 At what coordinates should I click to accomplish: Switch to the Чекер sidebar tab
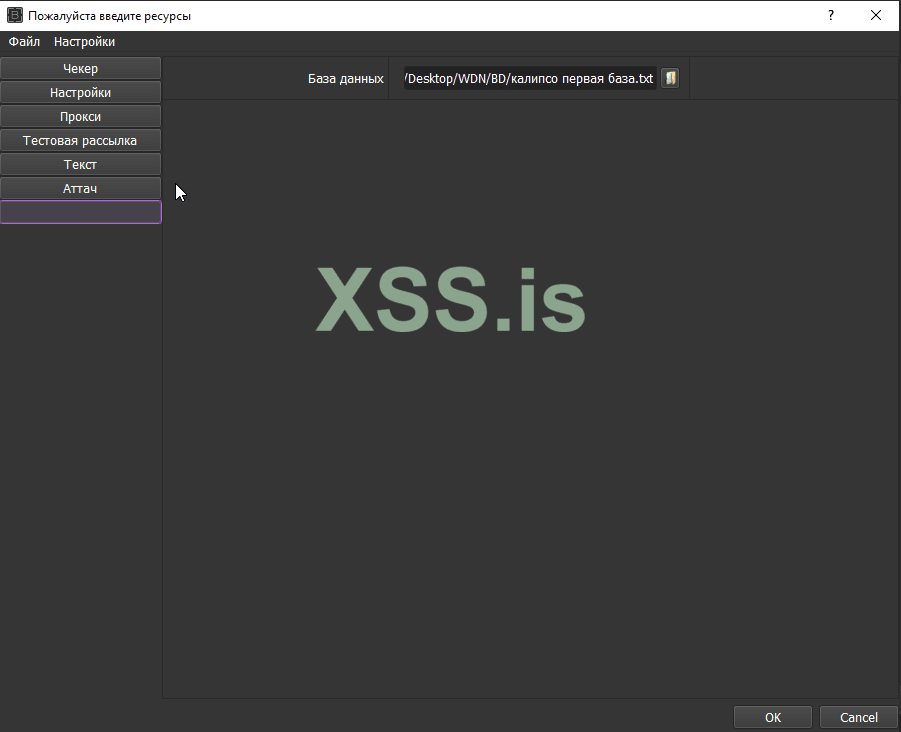coord(80,68)
